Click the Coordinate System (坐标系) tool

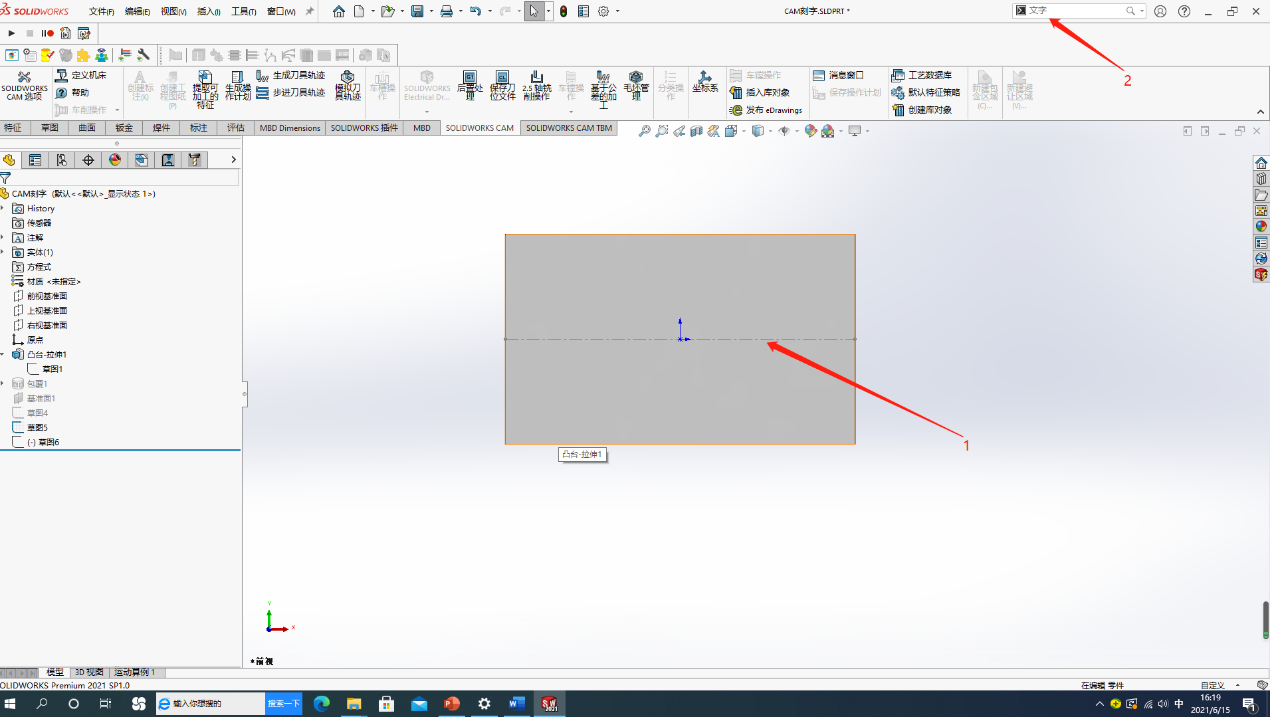pos(706,82)
